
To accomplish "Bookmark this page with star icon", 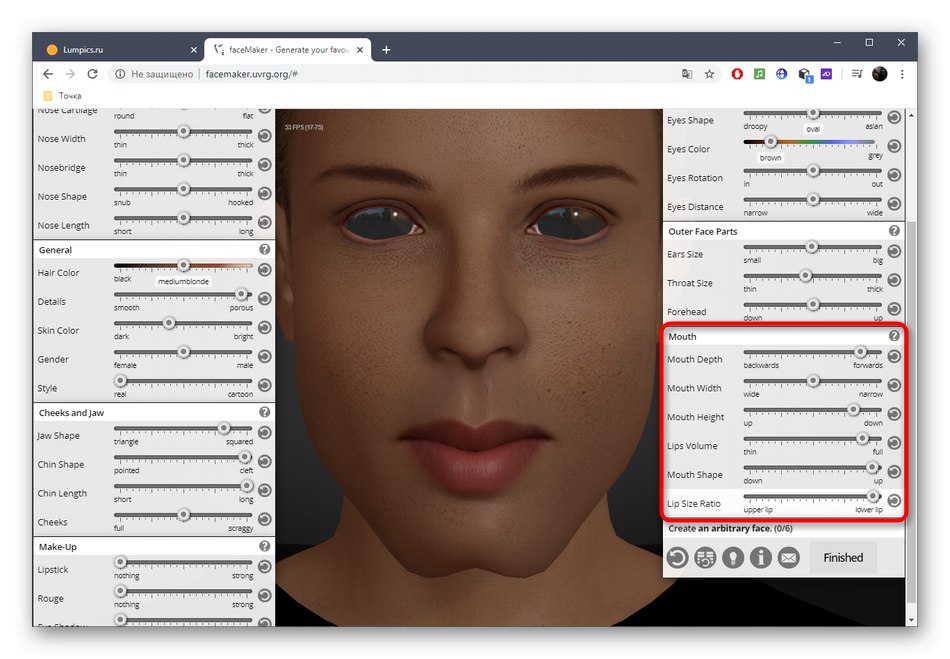I will (x=709, y=74).
